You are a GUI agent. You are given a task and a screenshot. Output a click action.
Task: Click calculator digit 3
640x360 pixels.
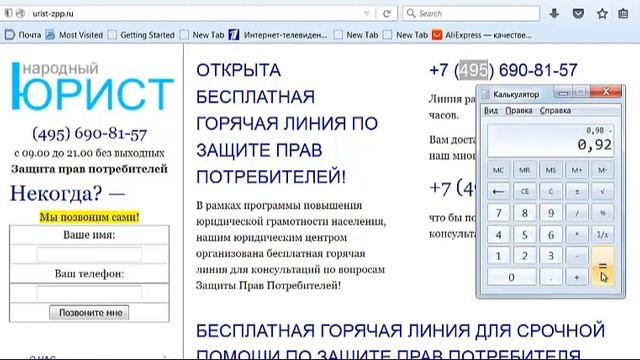[551, 256]
